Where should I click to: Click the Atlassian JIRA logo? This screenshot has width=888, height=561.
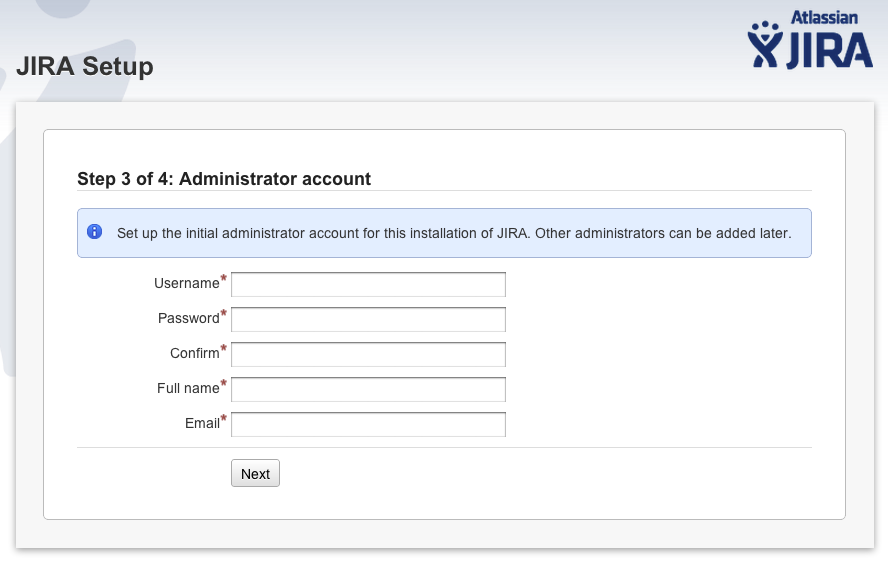point(810,40)
